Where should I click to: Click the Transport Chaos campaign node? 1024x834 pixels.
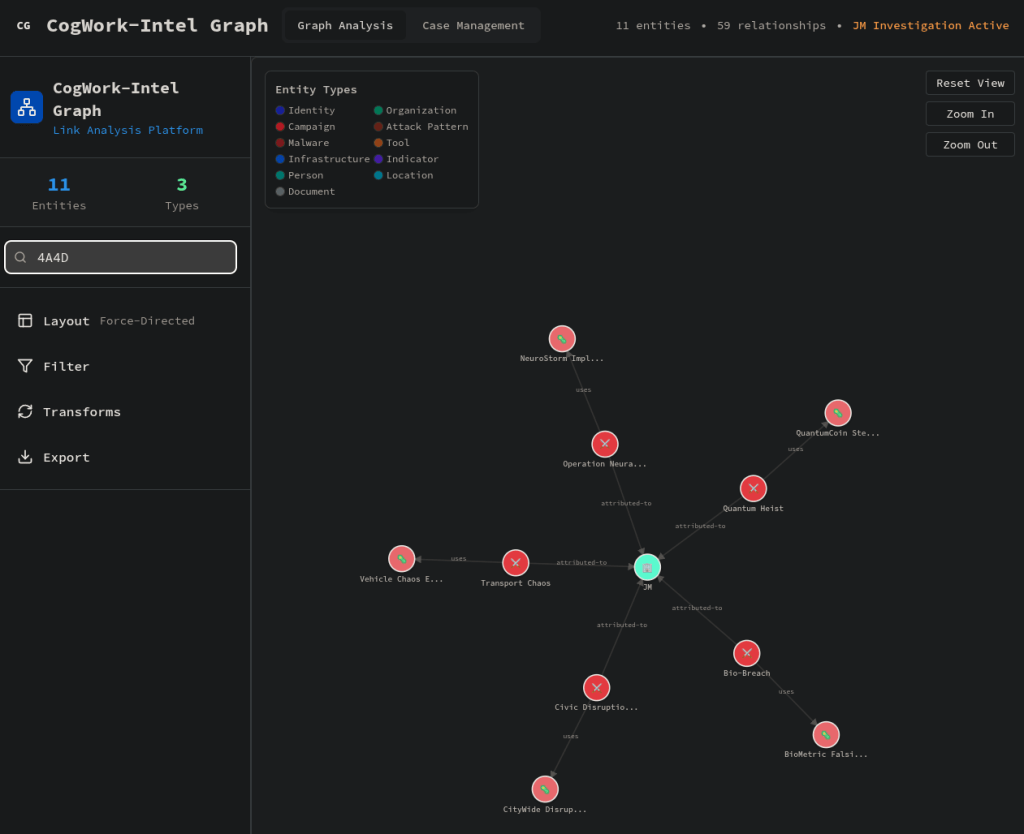(515, 563)
